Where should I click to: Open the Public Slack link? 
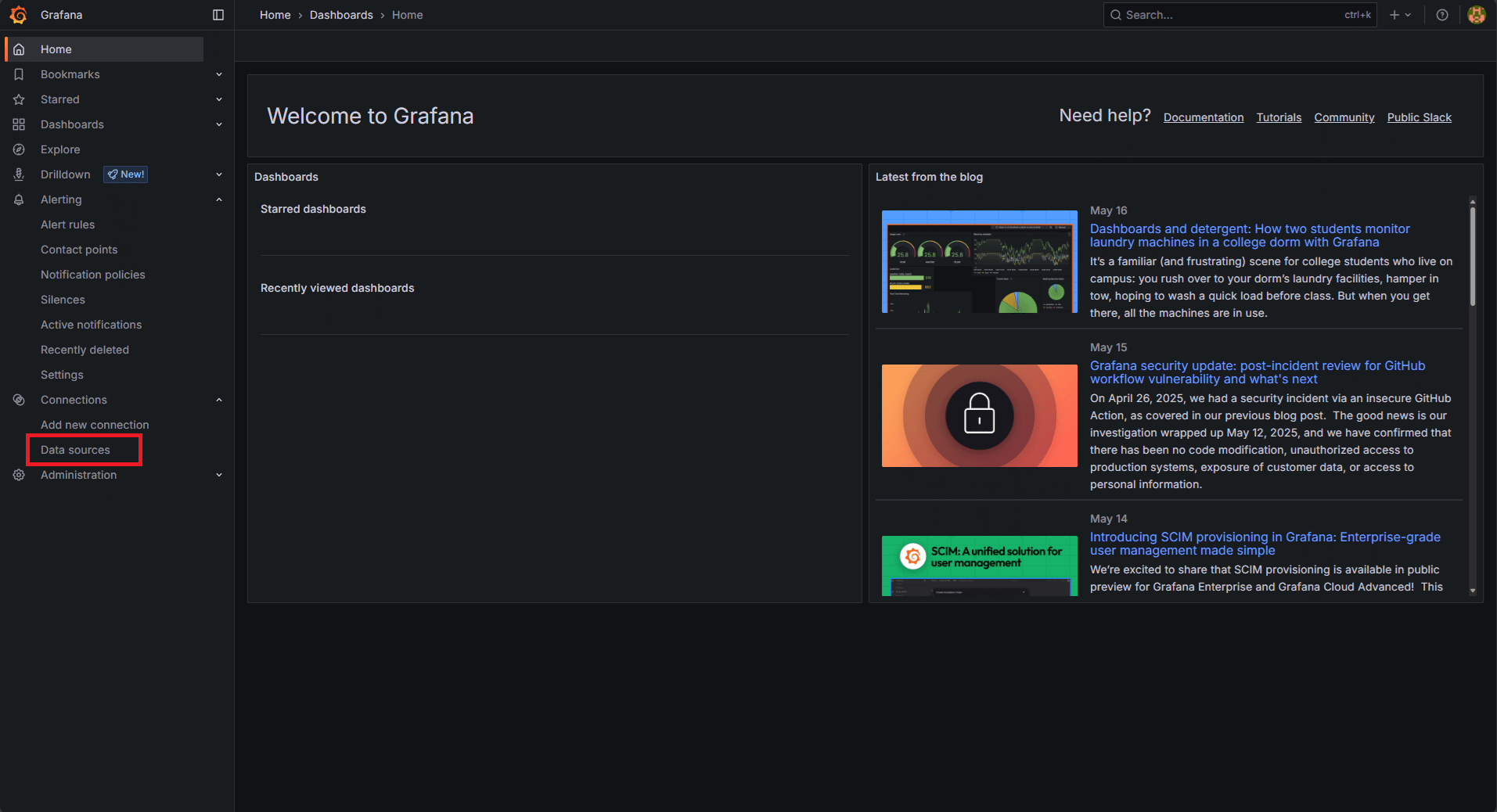[x=1419, y=117]
